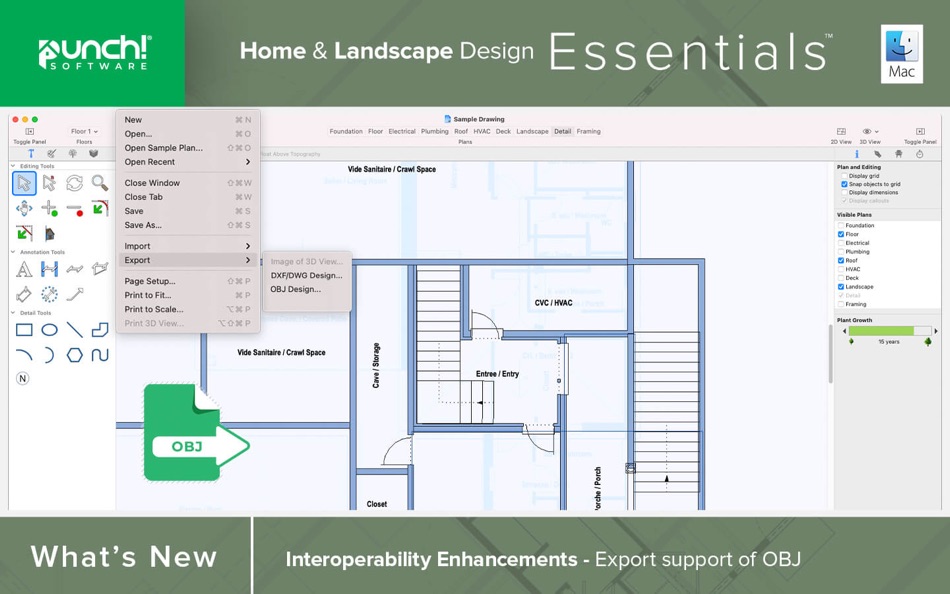
Task: Increase plant growth with right arrow
Action: [x=935, y=331]
